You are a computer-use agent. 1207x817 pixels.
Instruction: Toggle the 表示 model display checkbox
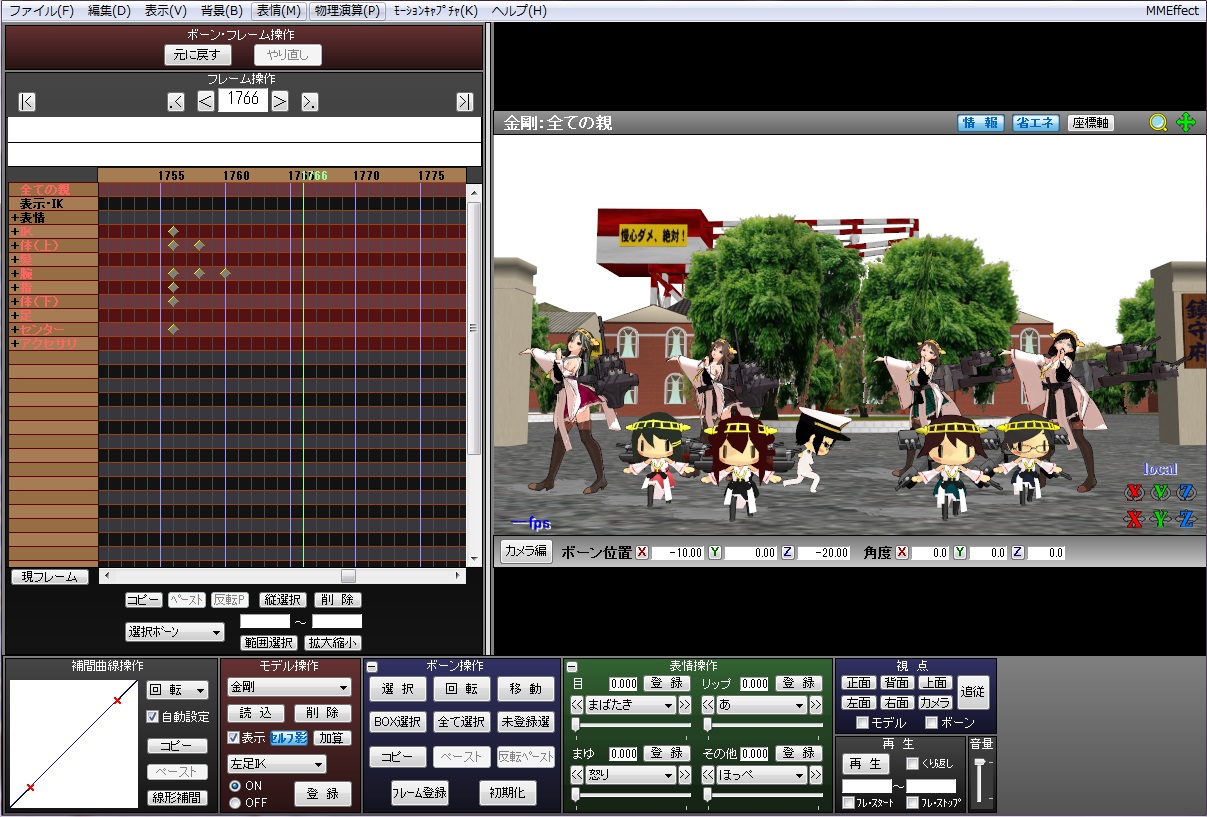tap(233, 738)
